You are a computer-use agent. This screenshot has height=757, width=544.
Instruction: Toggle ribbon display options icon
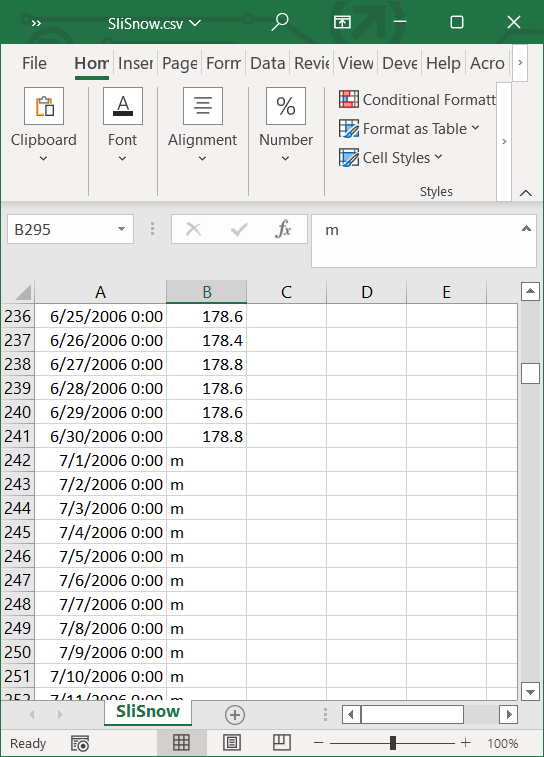(342, 22)
